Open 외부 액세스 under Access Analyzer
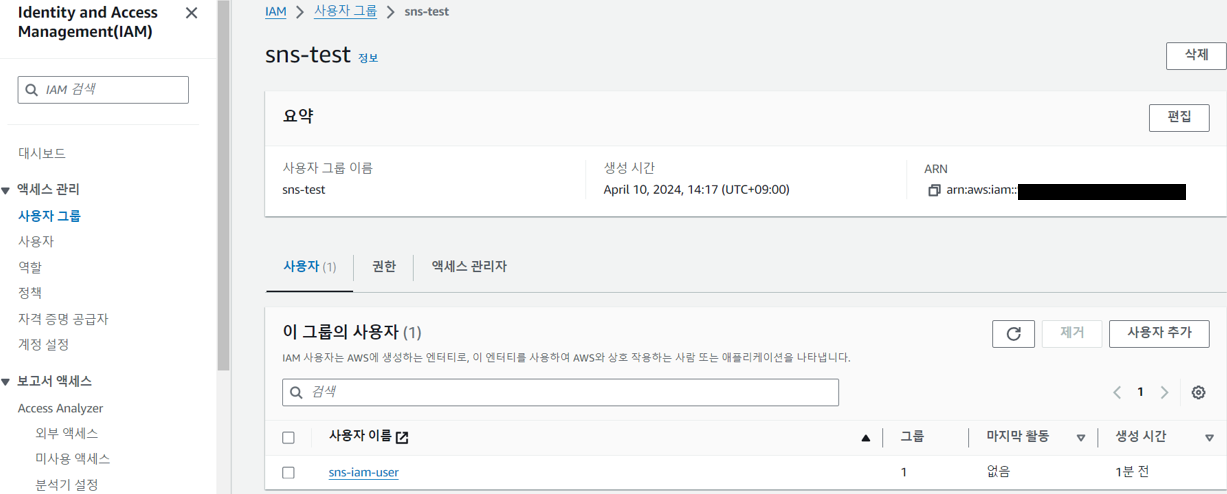 pos(67,433)
